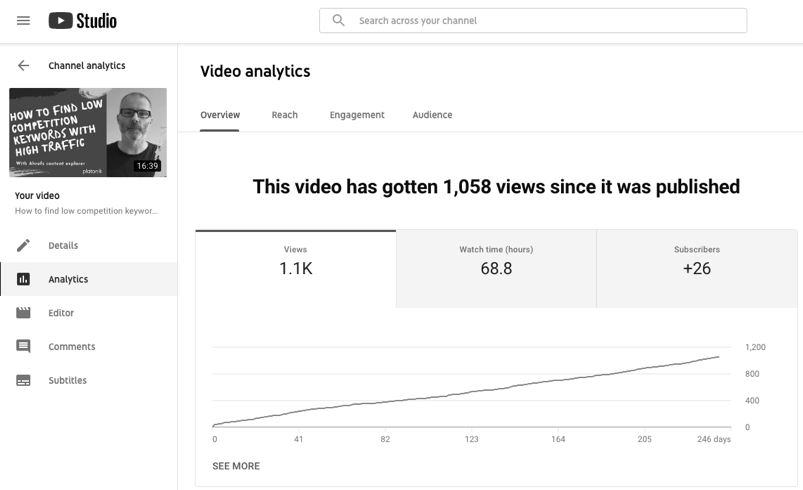
Task: Click the back arrow beside Channel analytics
Action: (x=23, y=66)
